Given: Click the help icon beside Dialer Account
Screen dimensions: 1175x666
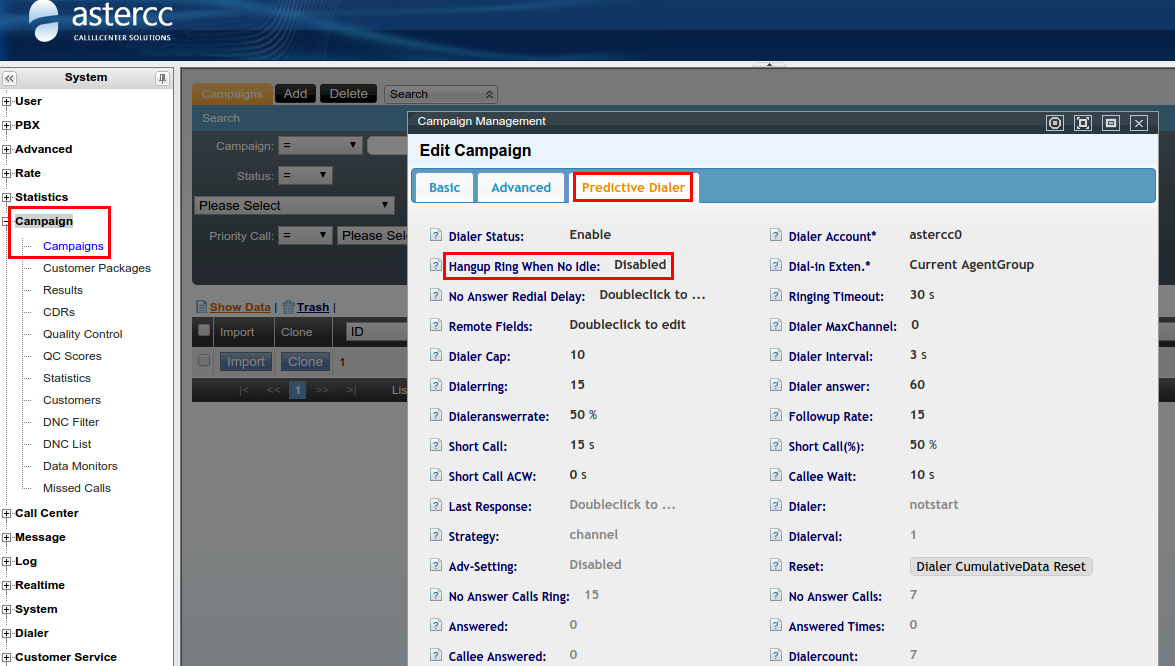Looking at the screenshot, I should pyautogui.click(x=776, y=236).
